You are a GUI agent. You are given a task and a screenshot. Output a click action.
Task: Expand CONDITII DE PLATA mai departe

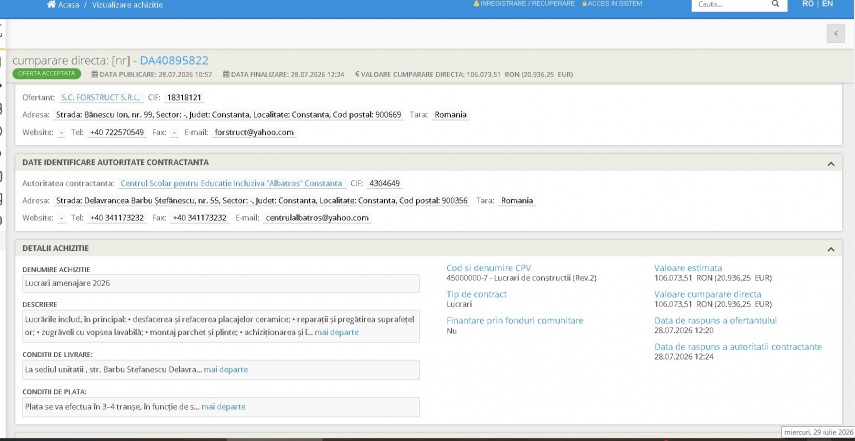(x=223, y=407)
